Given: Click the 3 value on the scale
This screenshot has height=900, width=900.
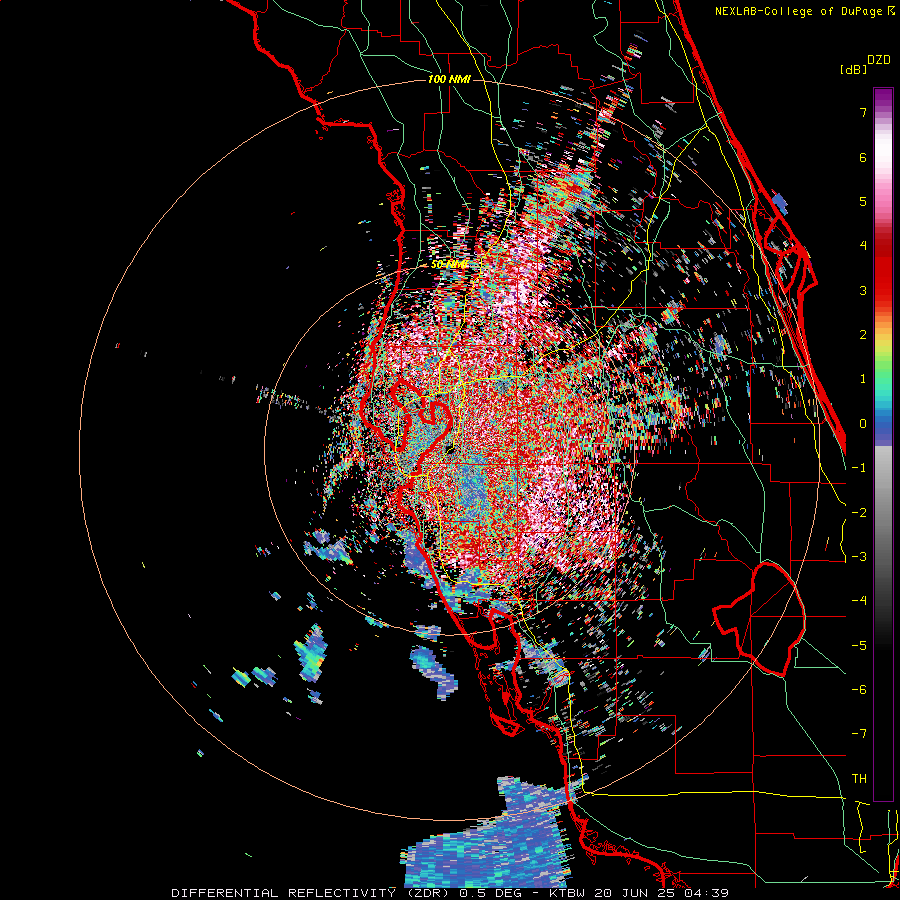Looking at the screenshot, I should [x=863, y=290].
